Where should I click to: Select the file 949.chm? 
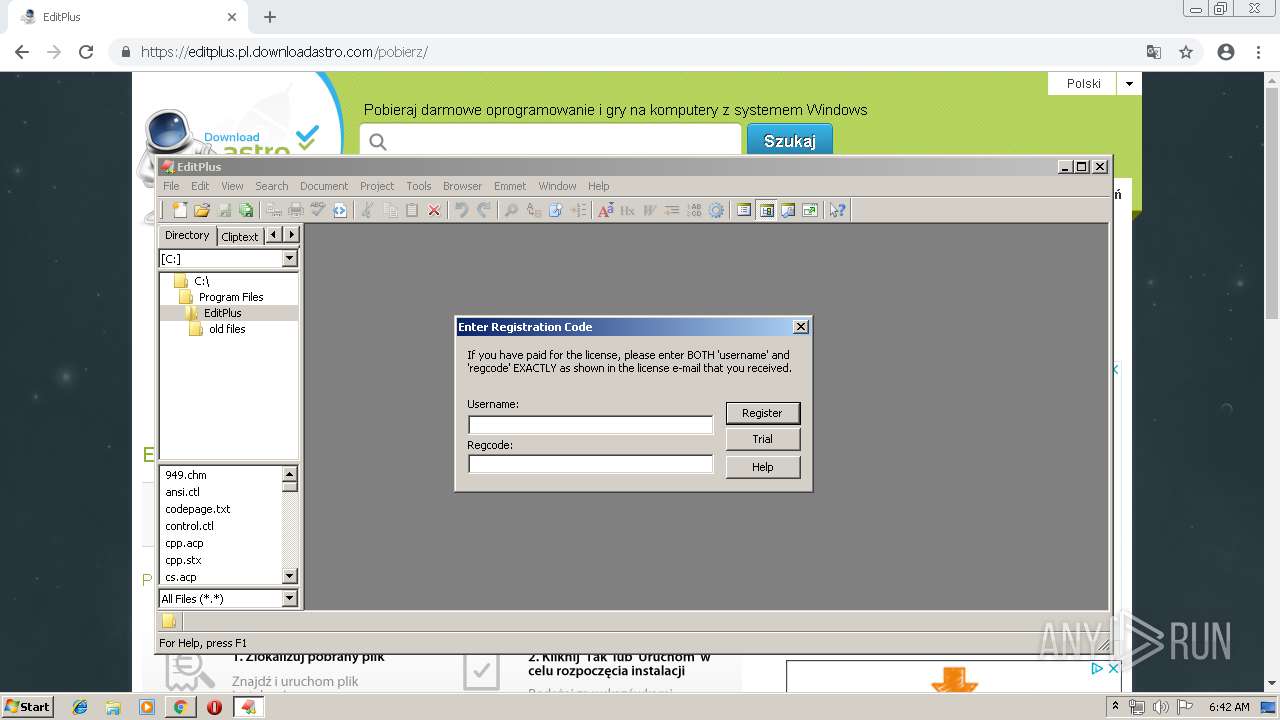pos(186,475)
